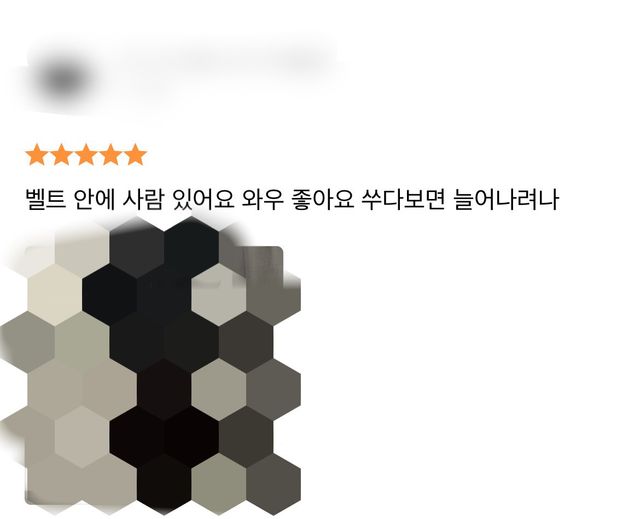Viewport: 640px width, 519px height.
Task: Click the first orange rating star
Action: [37, 155]
